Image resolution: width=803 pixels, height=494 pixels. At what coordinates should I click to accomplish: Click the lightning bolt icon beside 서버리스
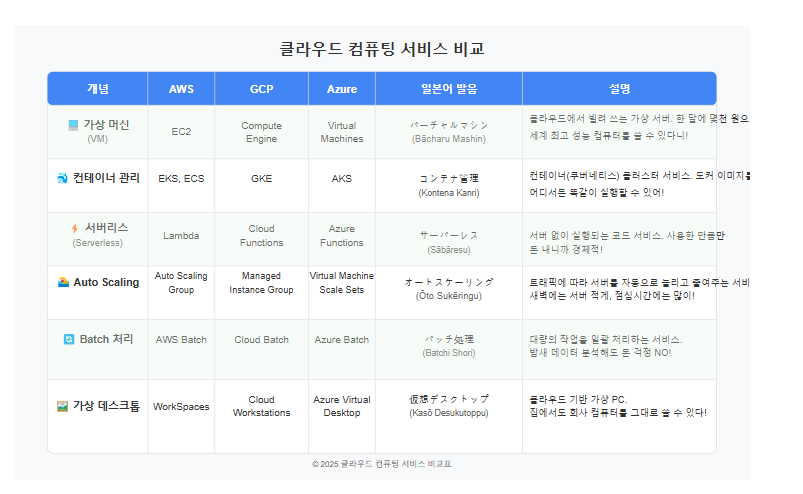click(75, 228)
